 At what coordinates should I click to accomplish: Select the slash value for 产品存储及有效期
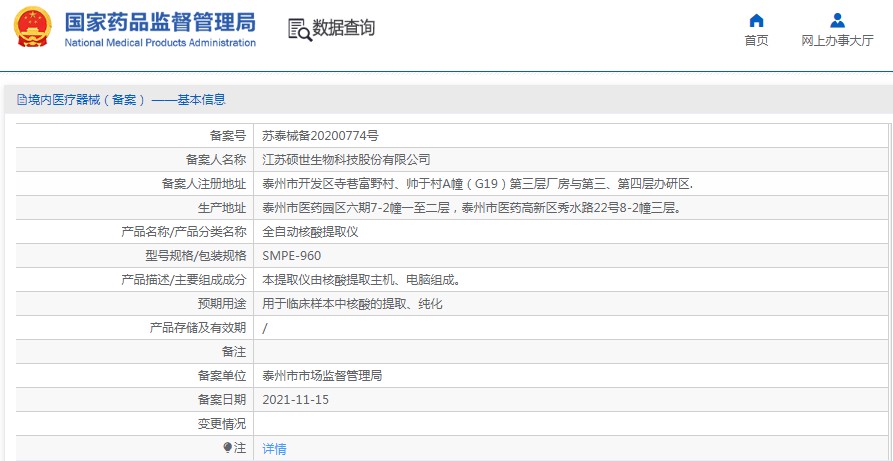(x=265, y=328)
